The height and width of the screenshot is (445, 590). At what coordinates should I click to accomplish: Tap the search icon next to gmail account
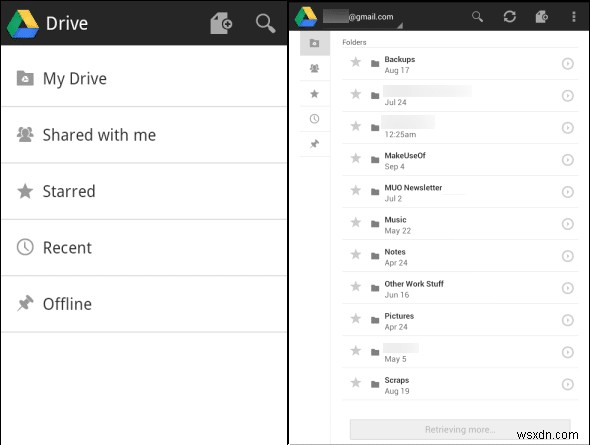[477, 17]
